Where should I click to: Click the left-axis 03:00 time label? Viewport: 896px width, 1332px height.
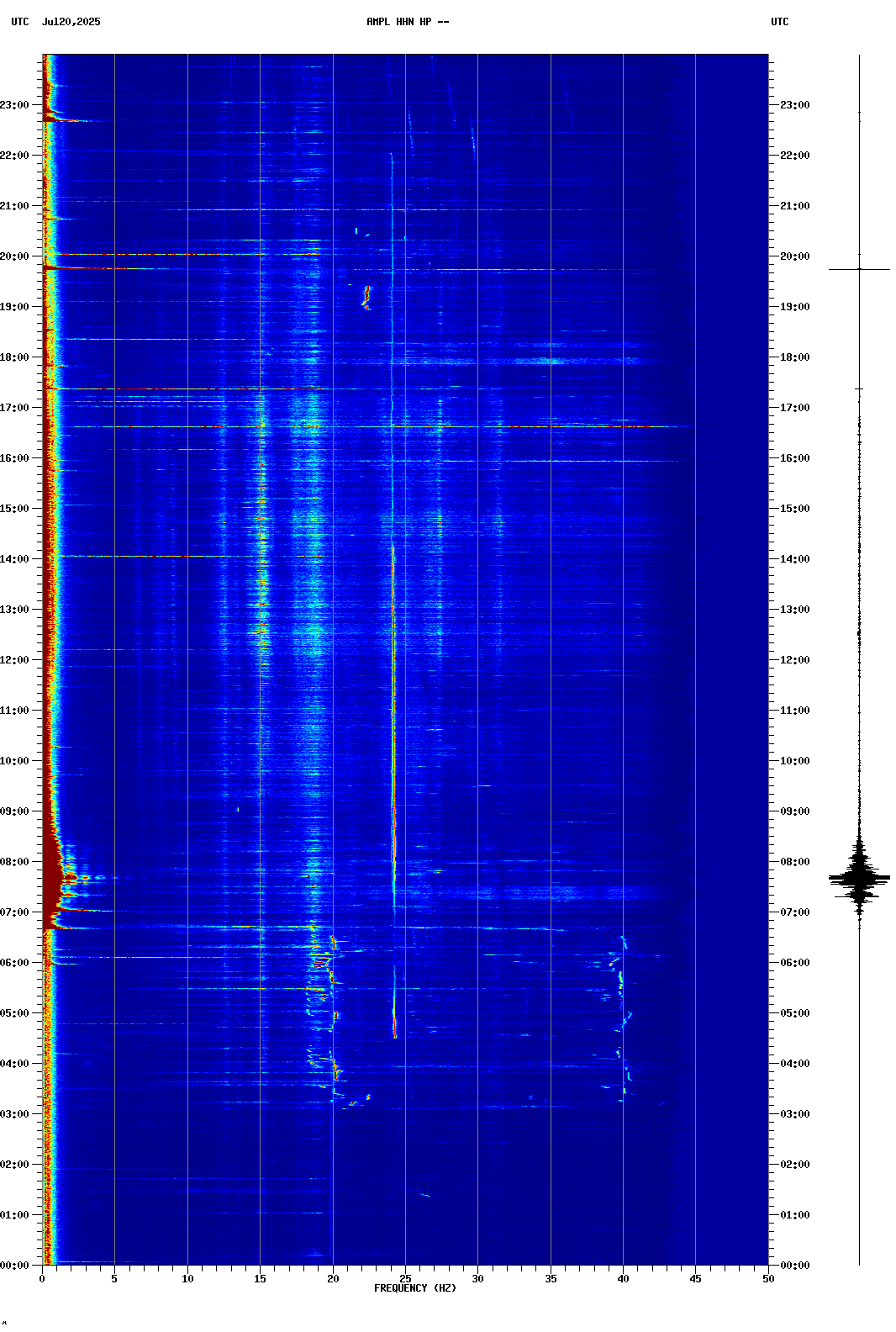[x=15, y=1114]
